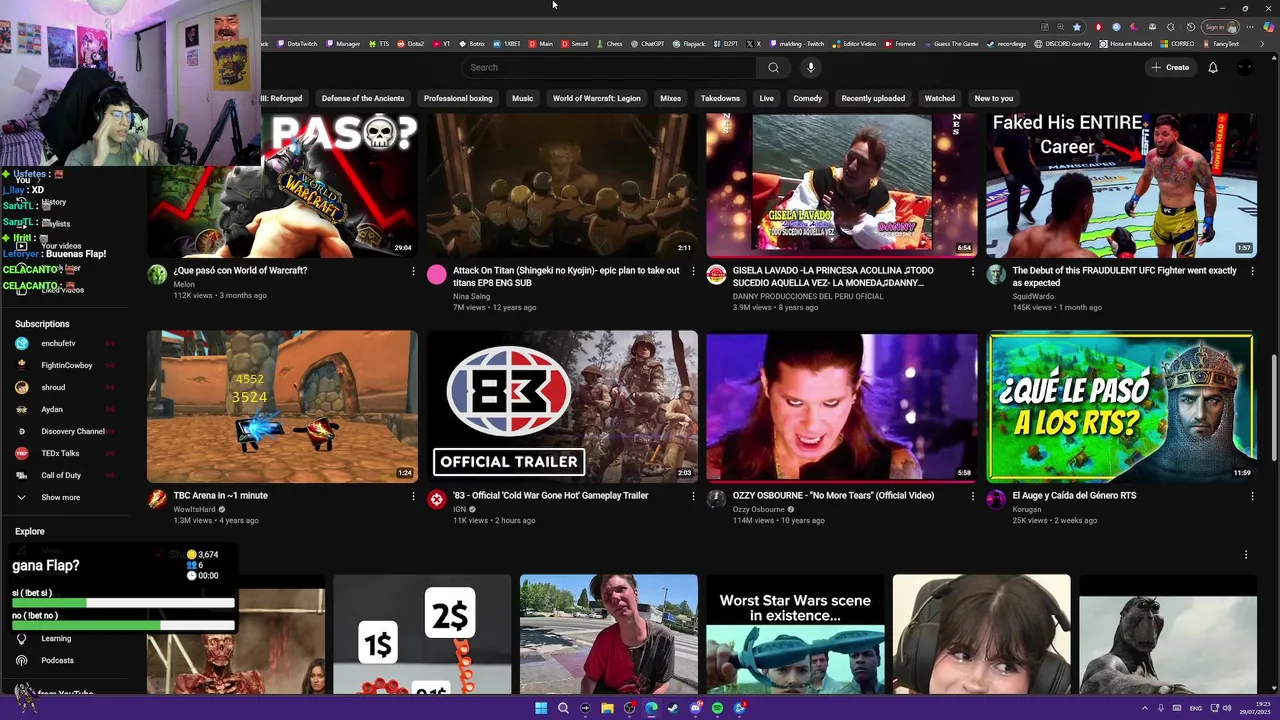Image resolution: width=1280 pixels, height=720 pixels.
Task: Select the 'Watched' filter chip
Action: [x=939, y=98]
